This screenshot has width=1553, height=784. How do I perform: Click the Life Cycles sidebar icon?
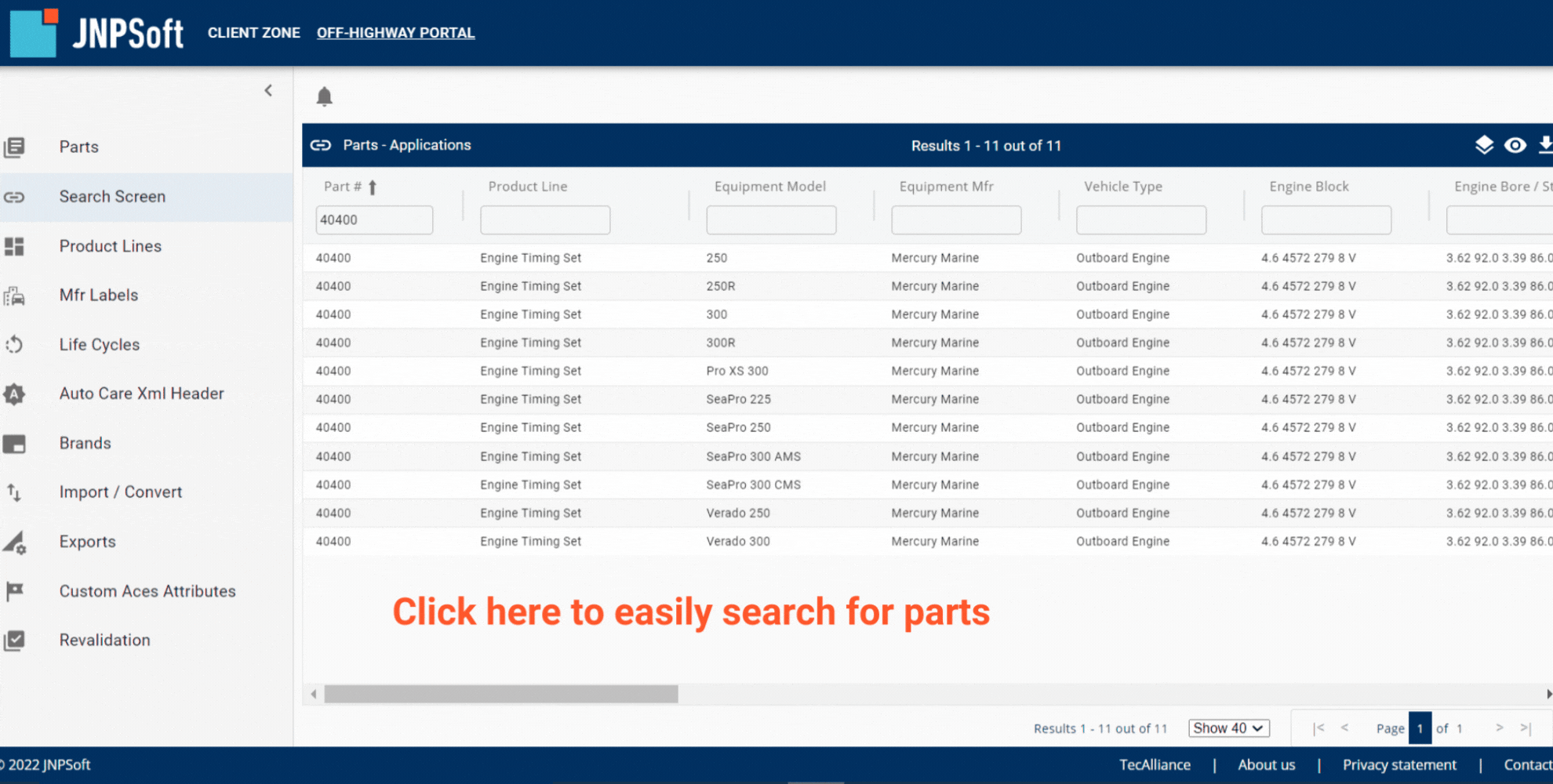(x=14, y=344)
